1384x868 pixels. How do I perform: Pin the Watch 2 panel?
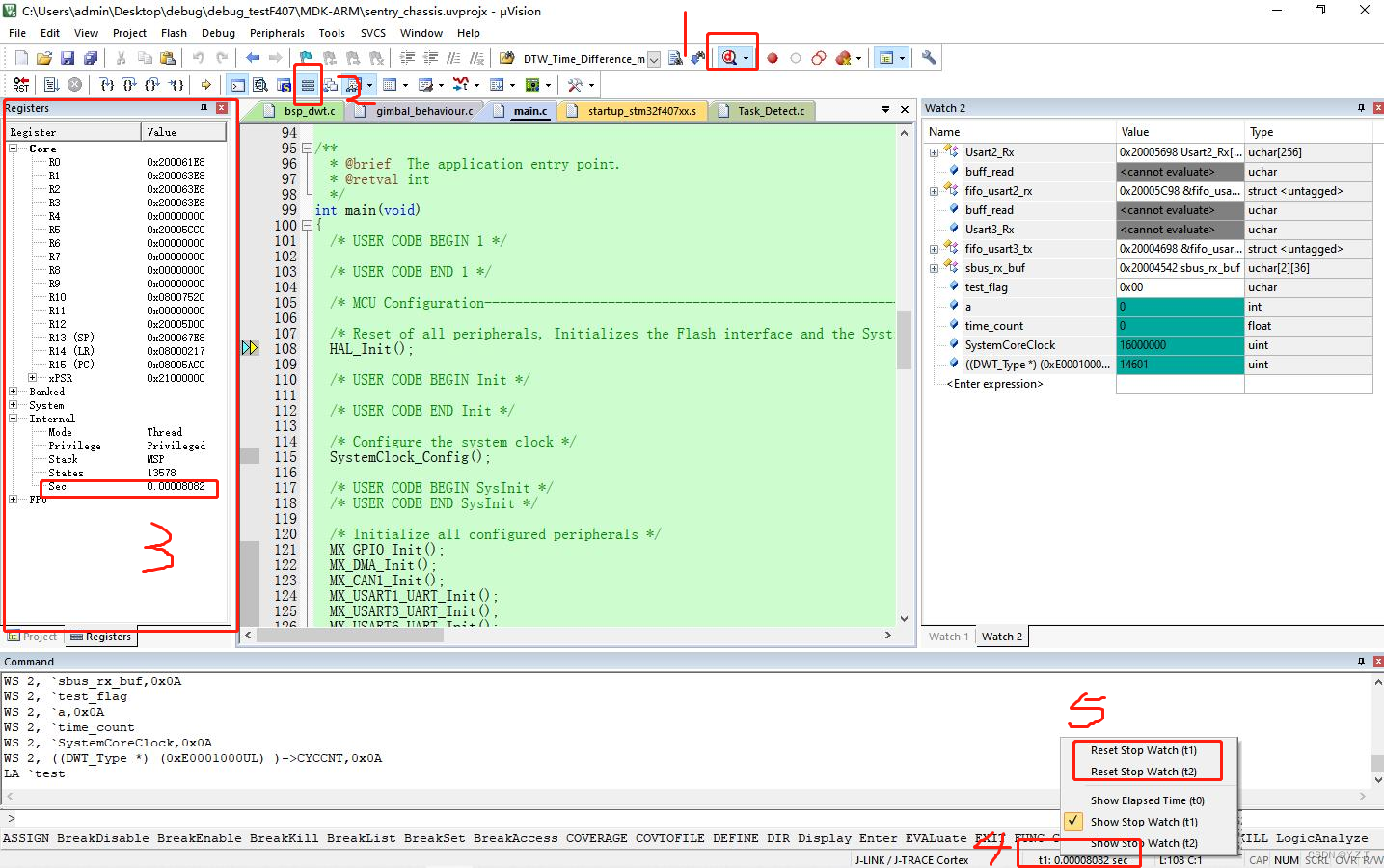(x=1361, y=108)
